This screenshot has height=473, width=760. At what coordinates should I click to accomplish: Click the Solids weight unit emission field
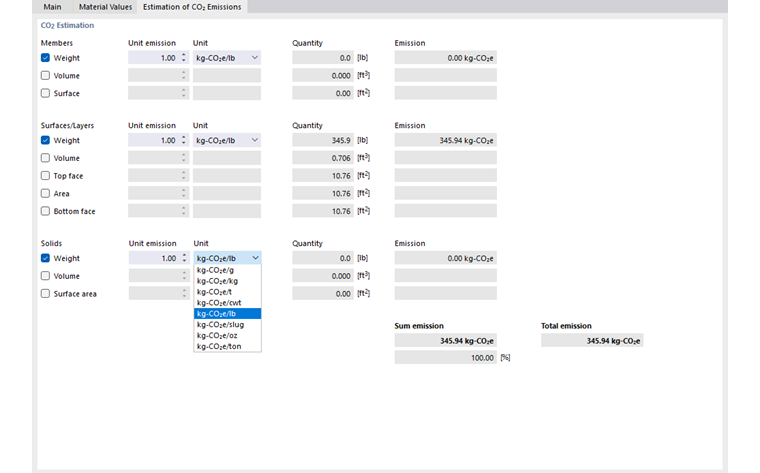click(x=152, y=258)
